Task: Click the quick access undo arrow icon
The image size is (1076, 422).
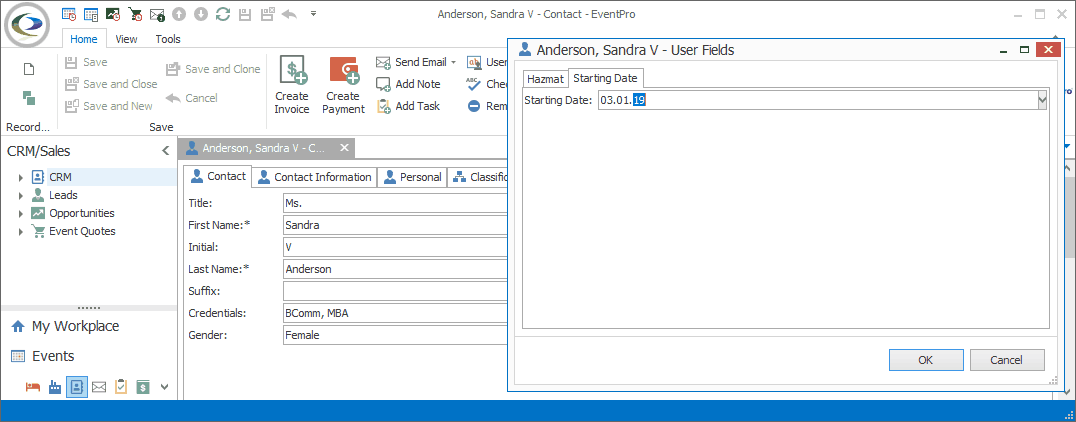Action: 289,14
